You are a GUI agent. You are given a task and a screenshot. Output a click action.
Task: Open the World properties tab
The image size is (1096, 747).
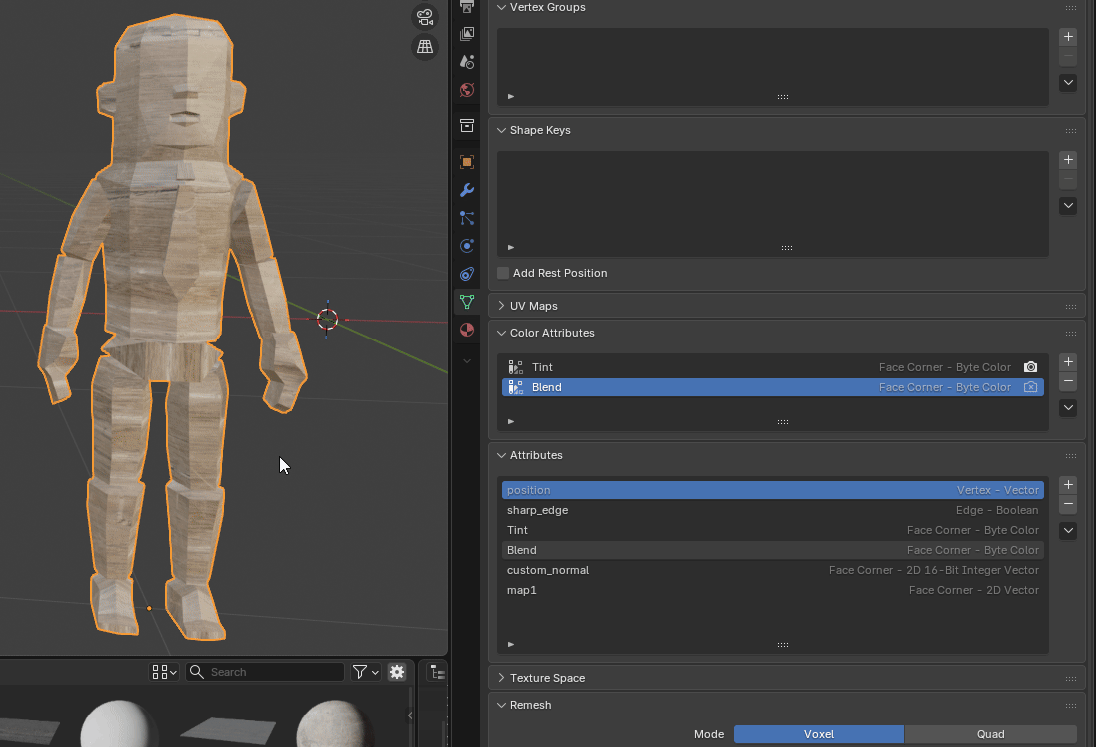click(467, 89)
